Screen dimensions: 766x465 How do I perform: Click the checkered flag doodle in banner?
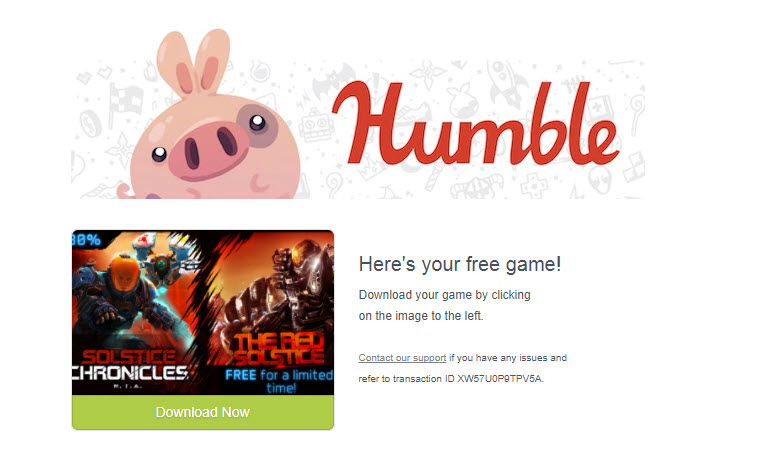pos(123,103)
